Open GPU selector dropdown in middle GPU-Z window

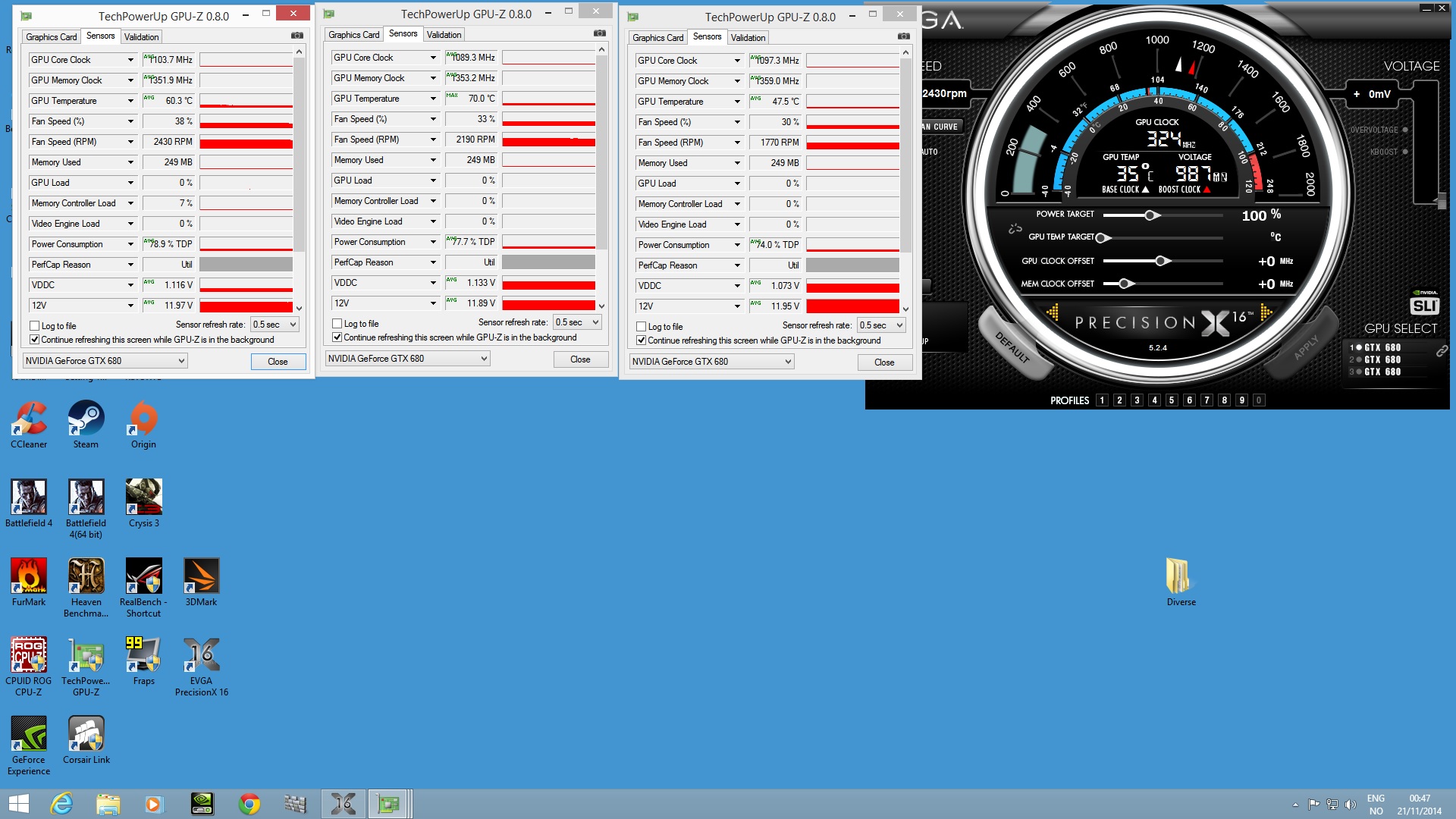point(407,359)
